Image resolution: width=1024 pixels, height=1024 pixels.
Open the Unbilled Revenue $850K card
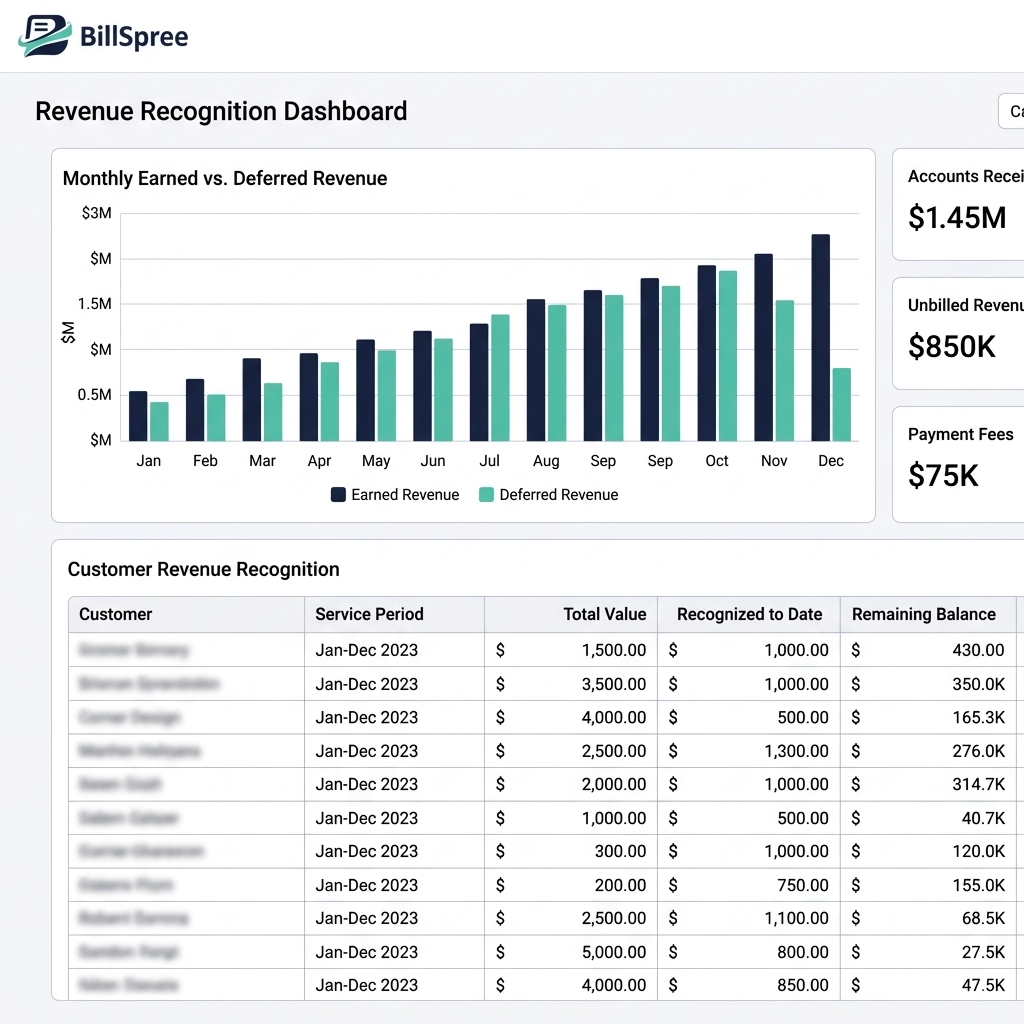tap(958, 333)
